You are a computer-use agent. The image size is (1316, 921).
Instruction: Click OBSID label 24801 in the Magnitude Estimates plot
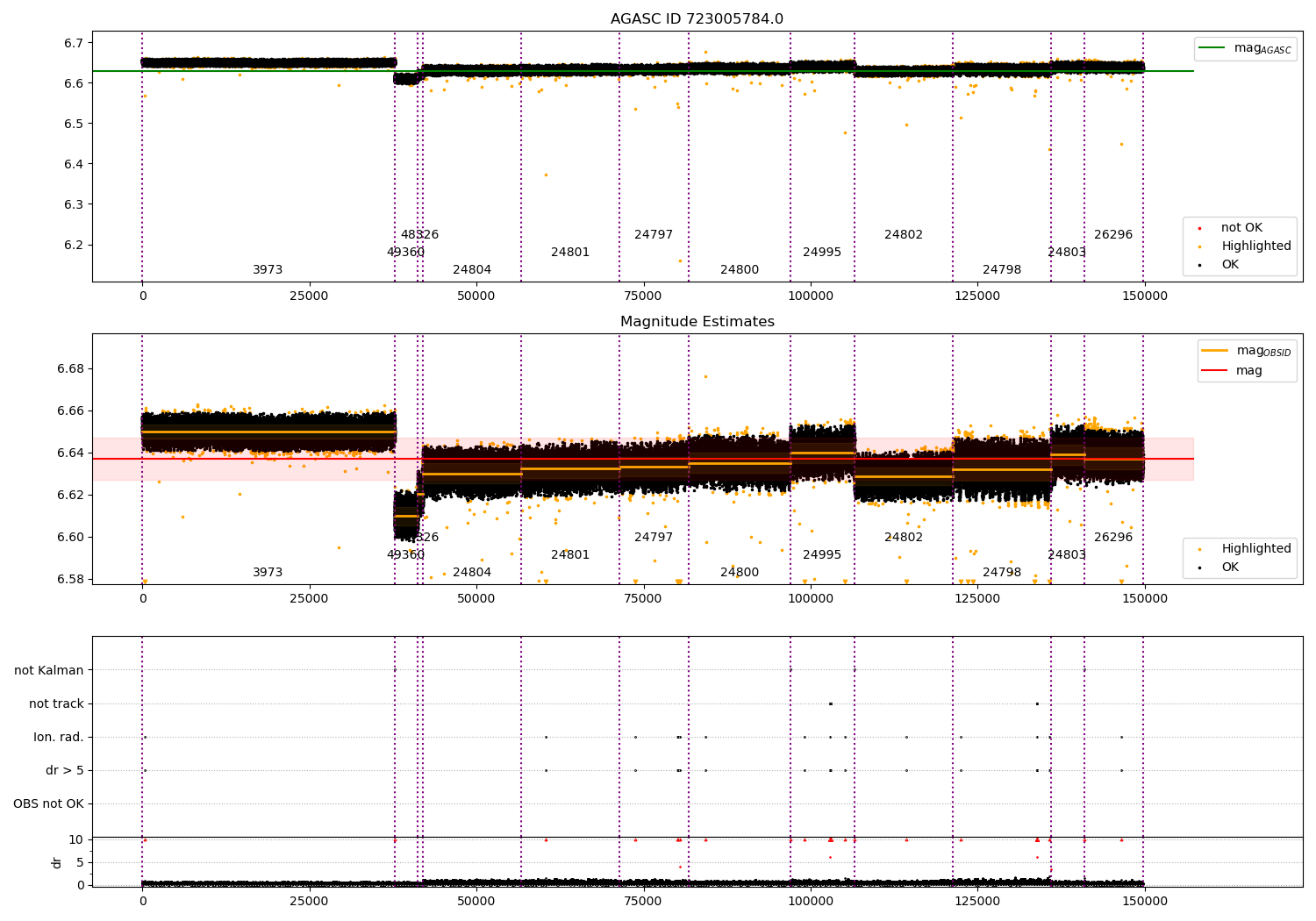[x=570, y=555]
